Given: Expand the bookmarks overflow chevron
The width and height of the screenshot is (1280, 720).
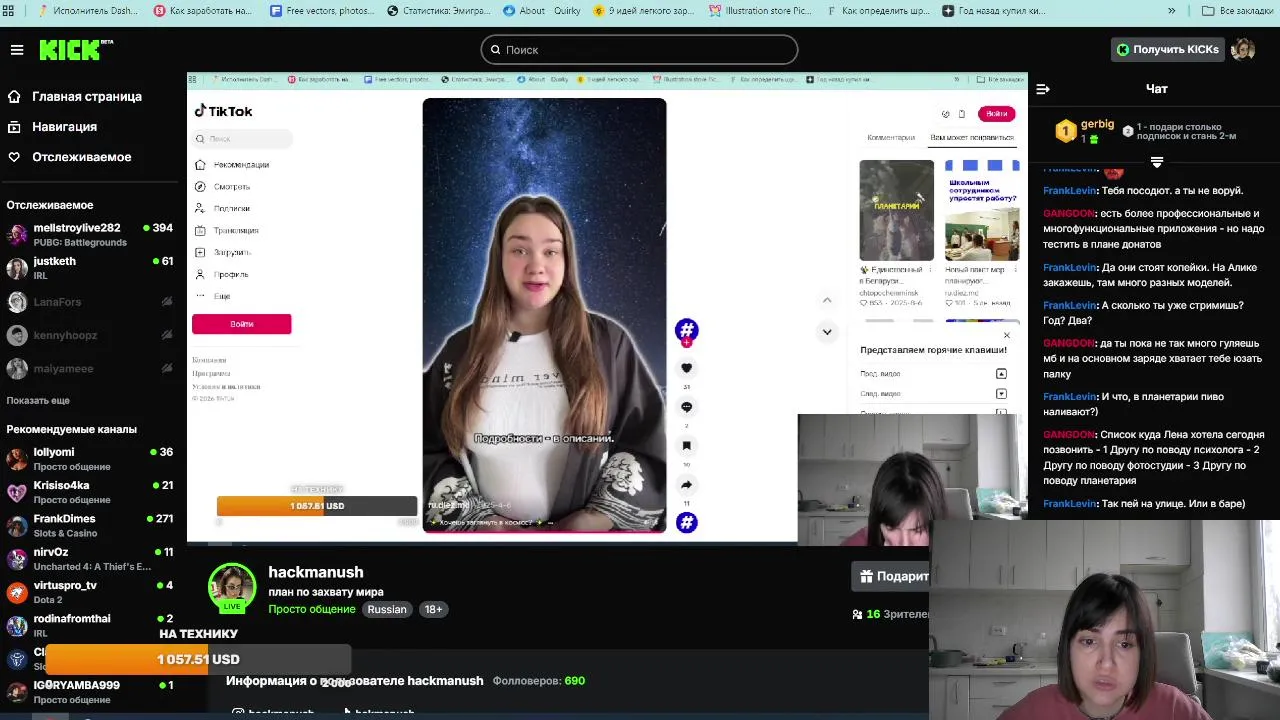Looking at the screenshot, I should point(1171,11).
